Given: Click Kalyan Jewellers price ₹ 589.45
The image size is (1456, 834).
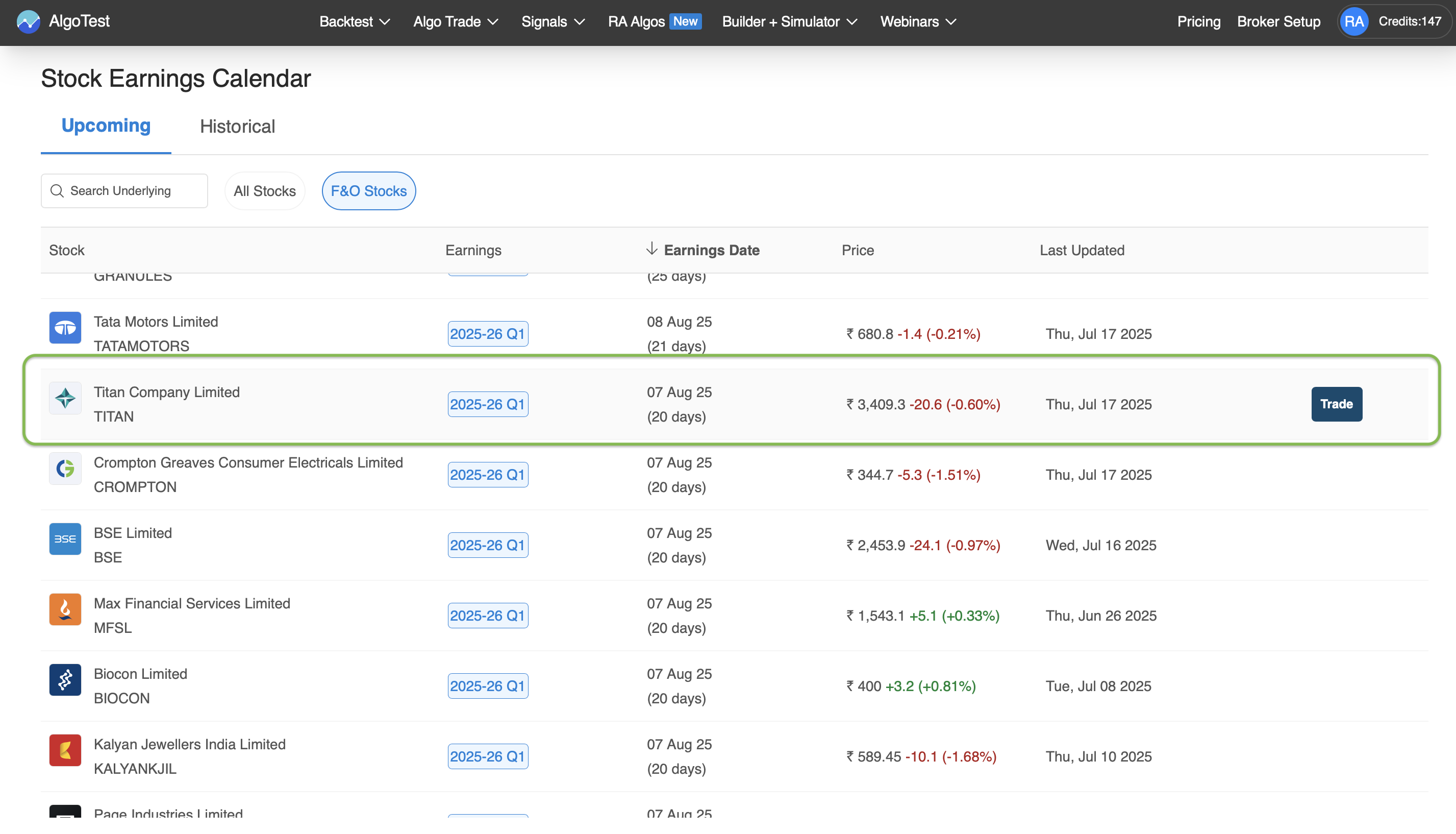Looking at the screenshot, I should (x=874, y=756).
